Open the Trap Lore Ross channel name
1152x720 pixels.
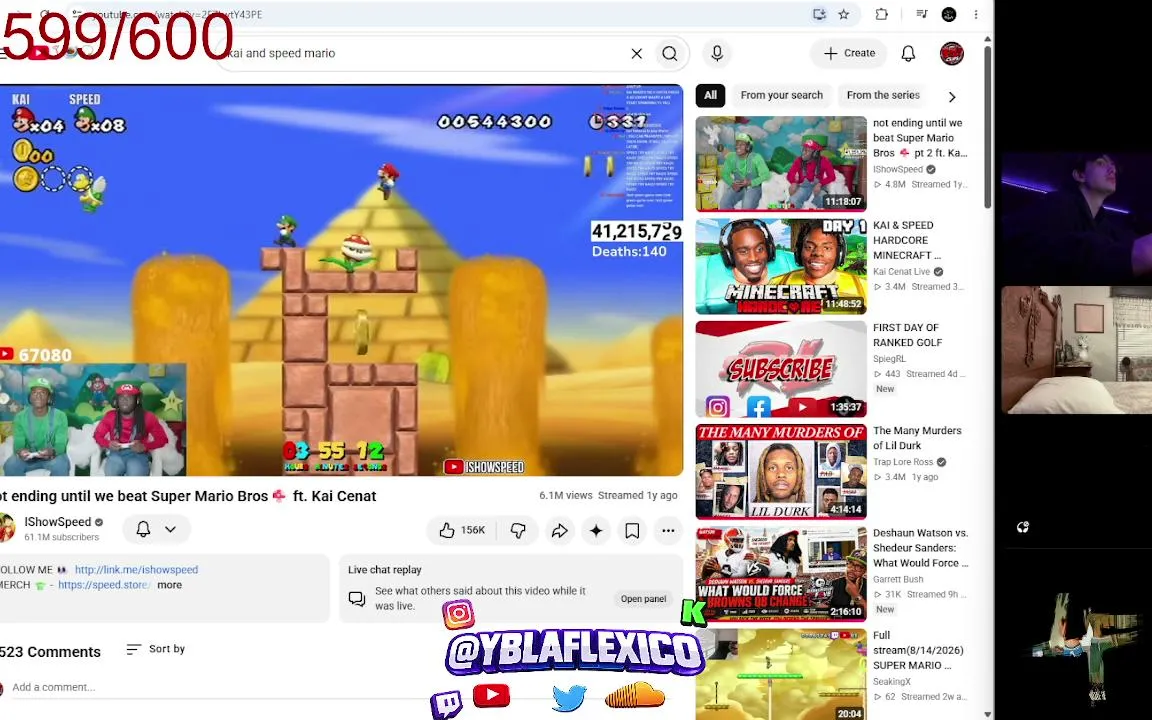point(903,461)
